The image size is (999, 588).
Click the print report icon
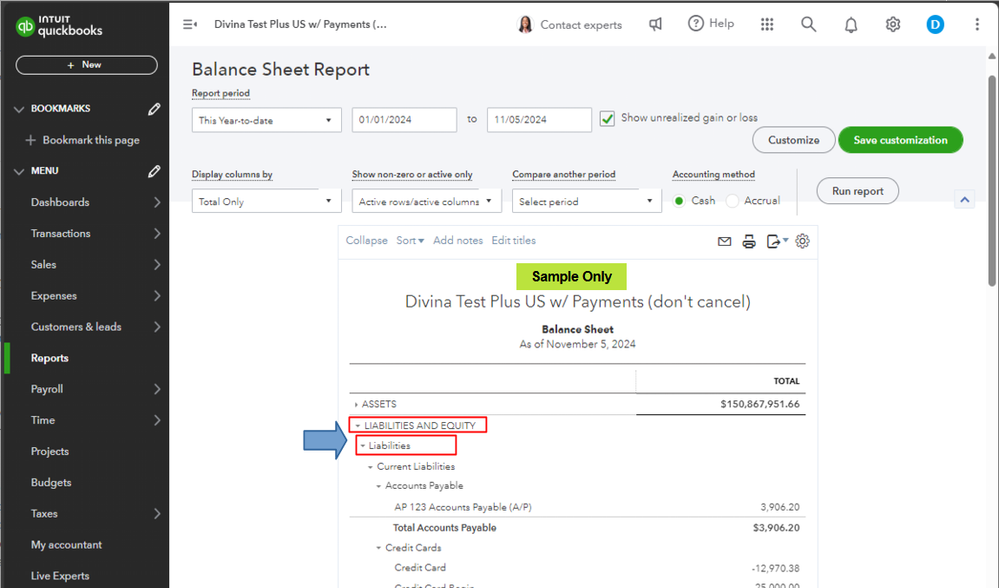coord(749,241)
